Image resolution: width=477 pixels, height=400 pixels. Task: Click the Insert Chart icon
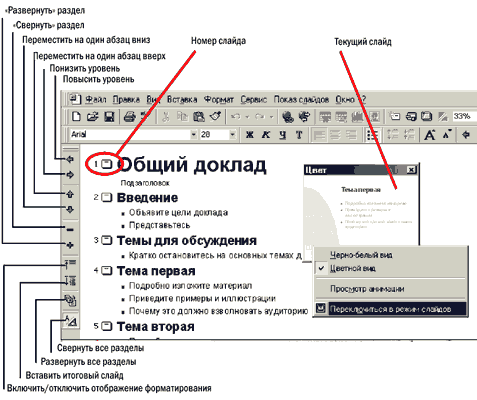358,116
